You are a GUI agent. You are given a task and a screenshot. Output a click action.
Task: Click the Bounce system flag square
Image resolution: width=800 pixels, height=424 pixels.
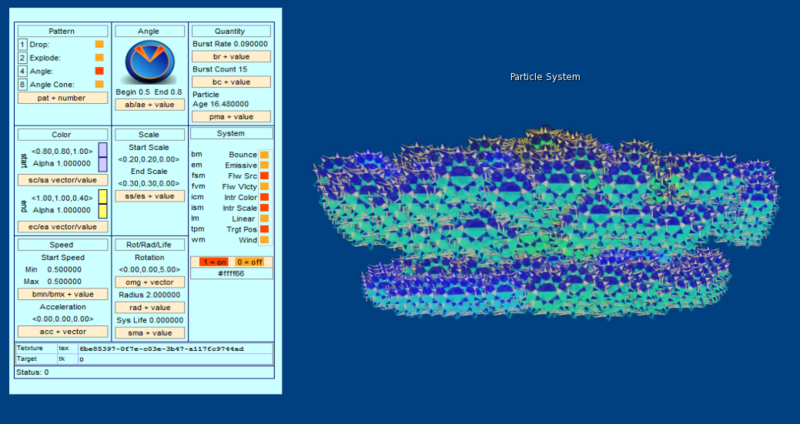tap(264, 155)
